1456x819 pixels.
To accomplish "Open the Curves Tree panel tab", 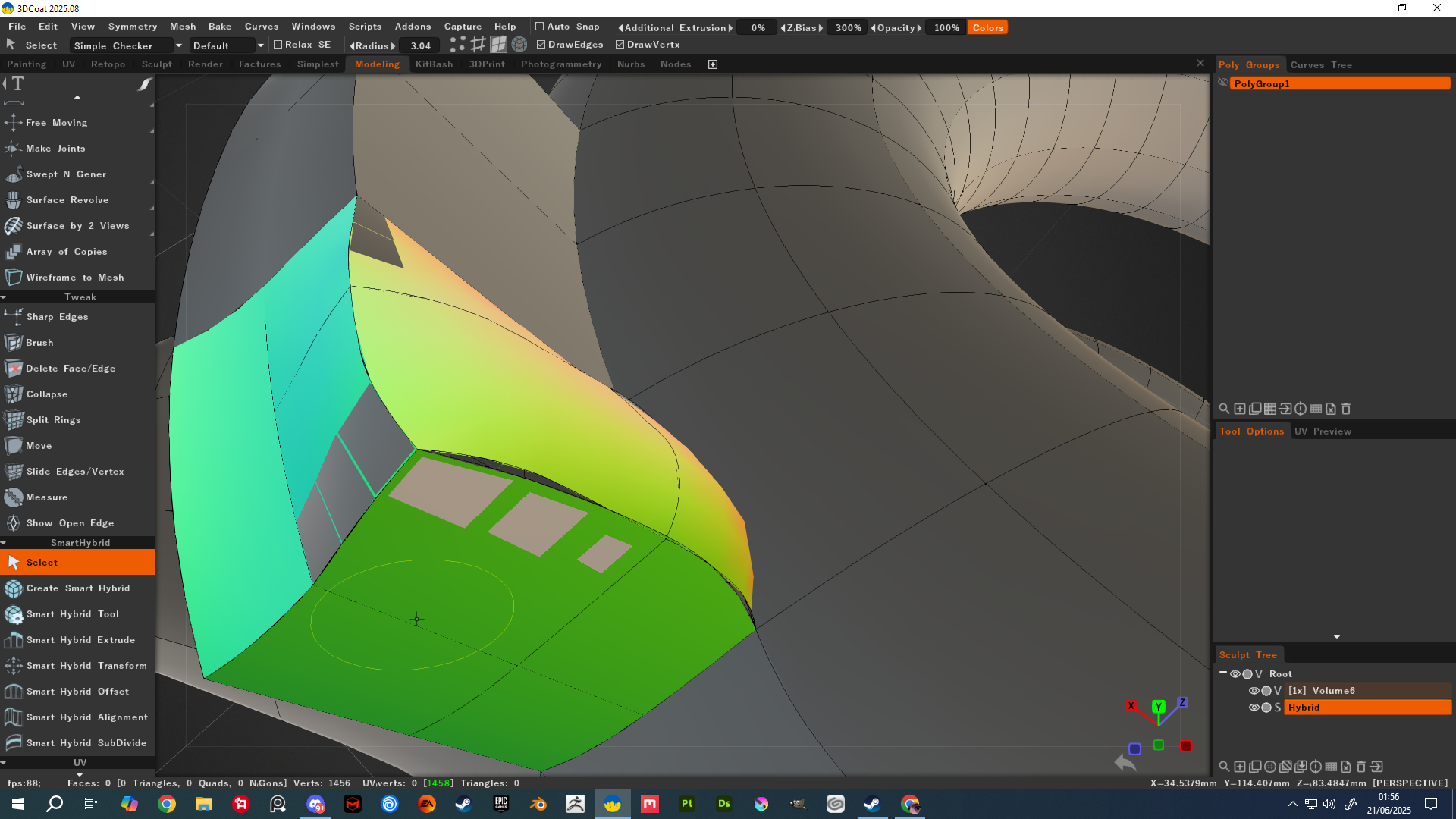I will tap(1320, 65).
